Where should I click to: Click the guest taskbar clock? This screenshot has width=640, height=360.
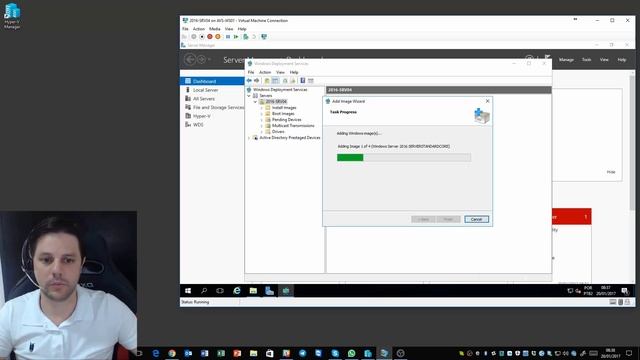(x=606, y=291)
